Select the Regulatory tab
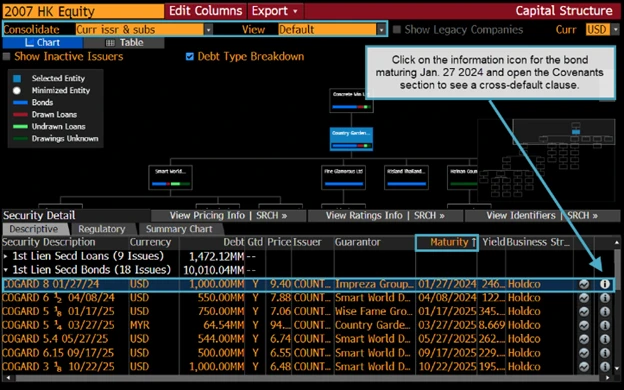Screen dimensions: 624x390 (102, 229)
